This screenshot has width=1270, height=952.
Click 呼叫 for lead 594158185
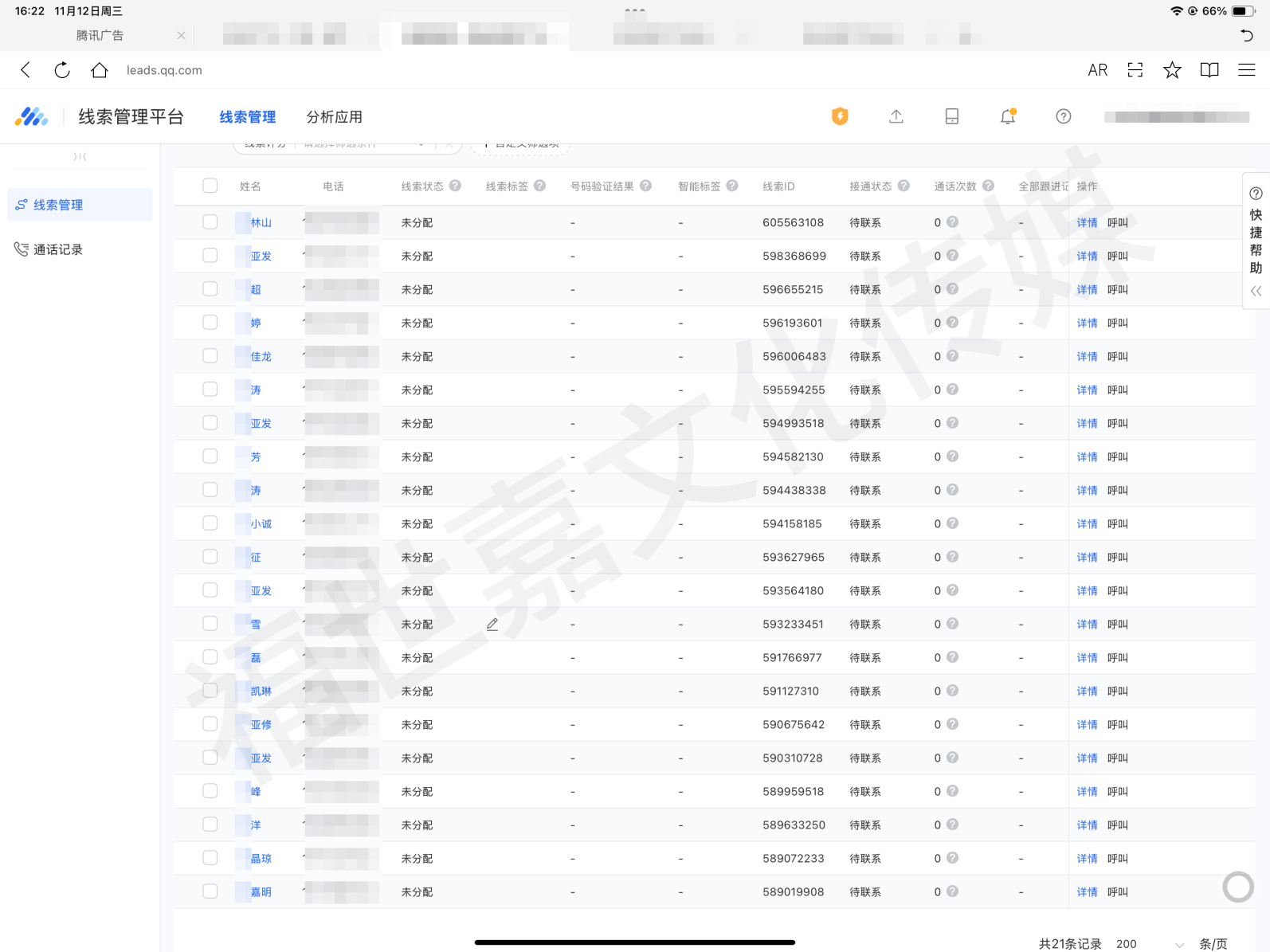pyautogui.click(x=1118, y=524)
